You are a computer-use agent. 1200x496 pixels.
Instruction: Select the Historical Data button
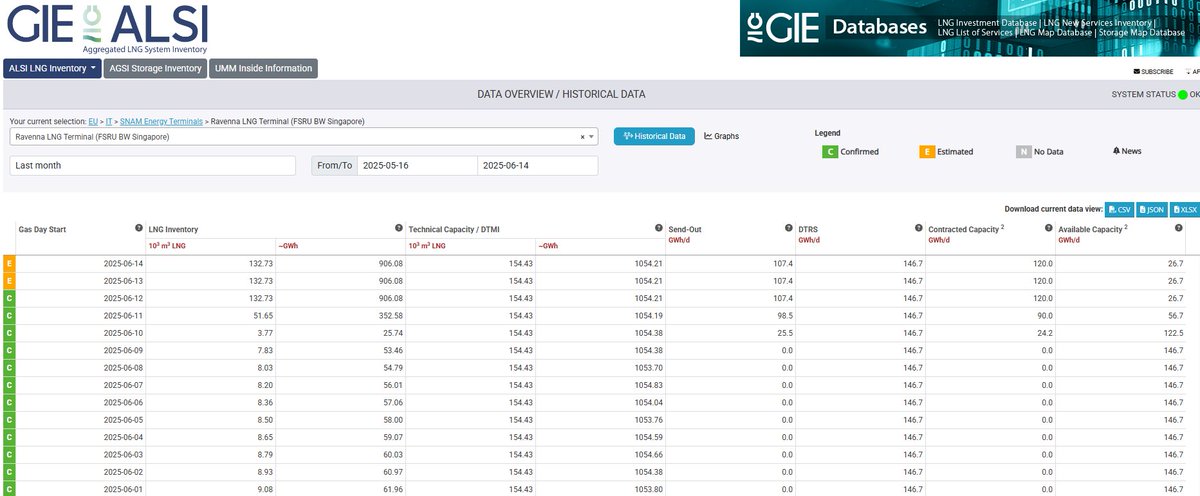[x=654, y=136]
